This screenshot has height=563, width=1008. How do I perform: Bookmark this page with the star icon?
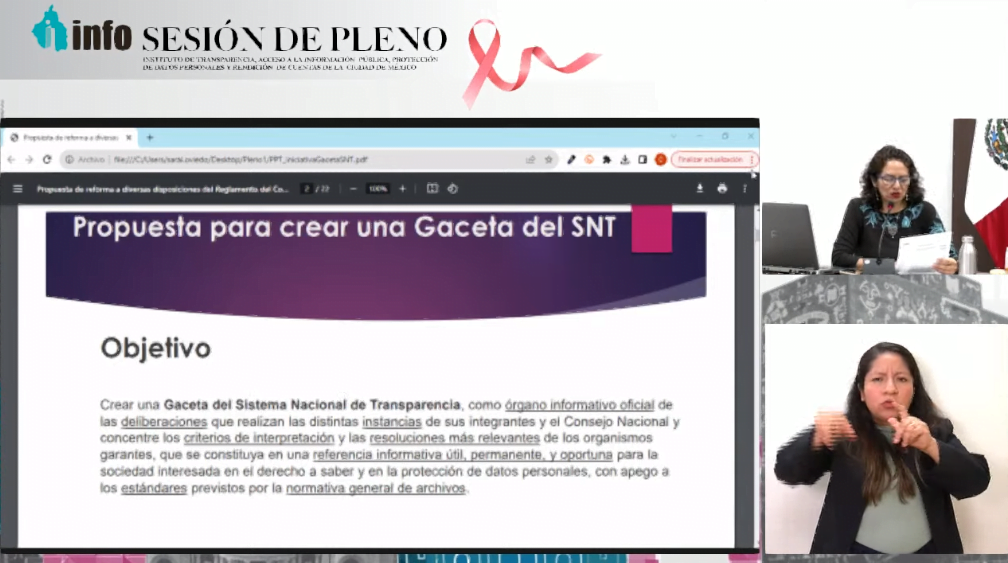[x=548, y=159]
